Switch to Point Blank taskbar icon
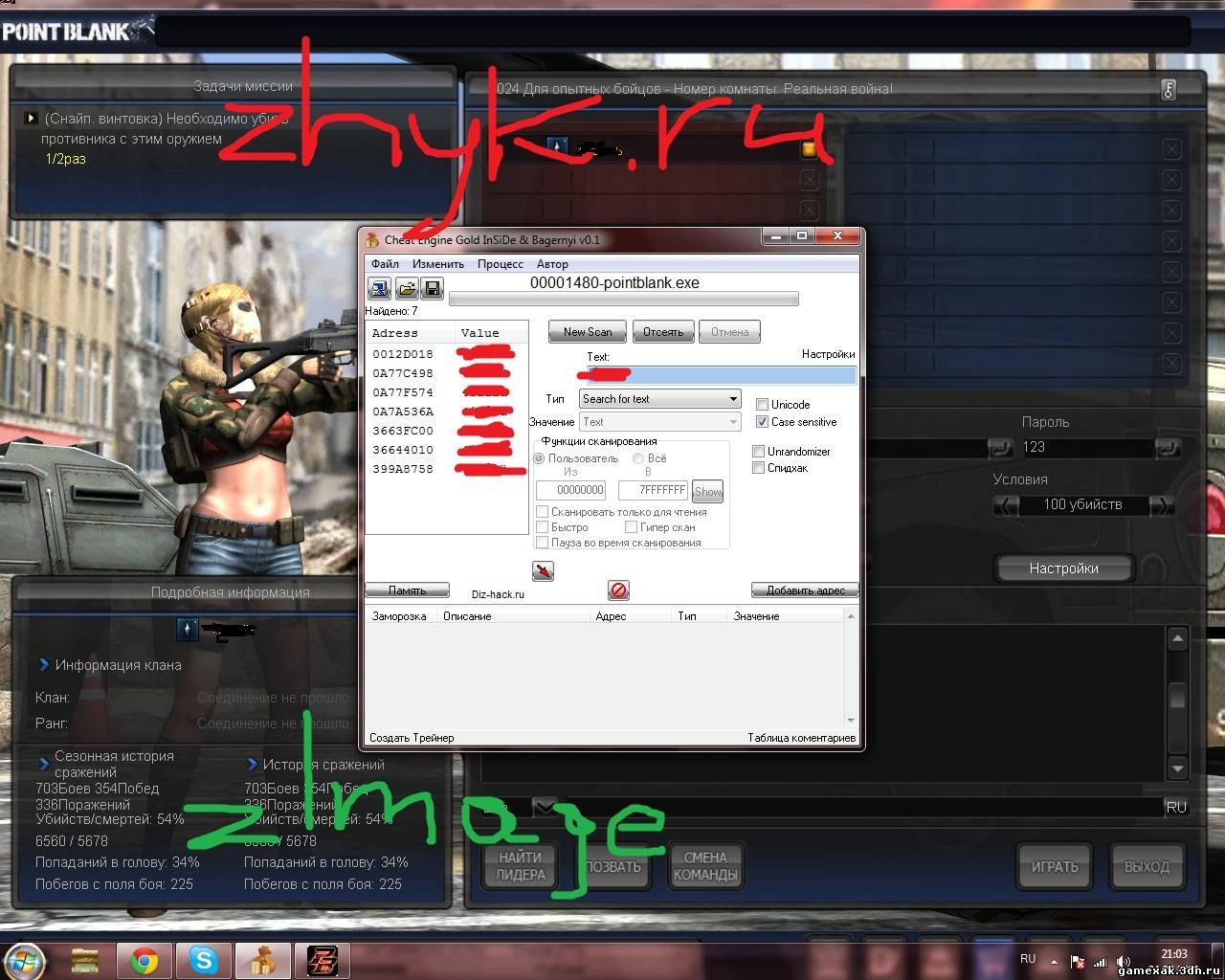 [322, 960]
